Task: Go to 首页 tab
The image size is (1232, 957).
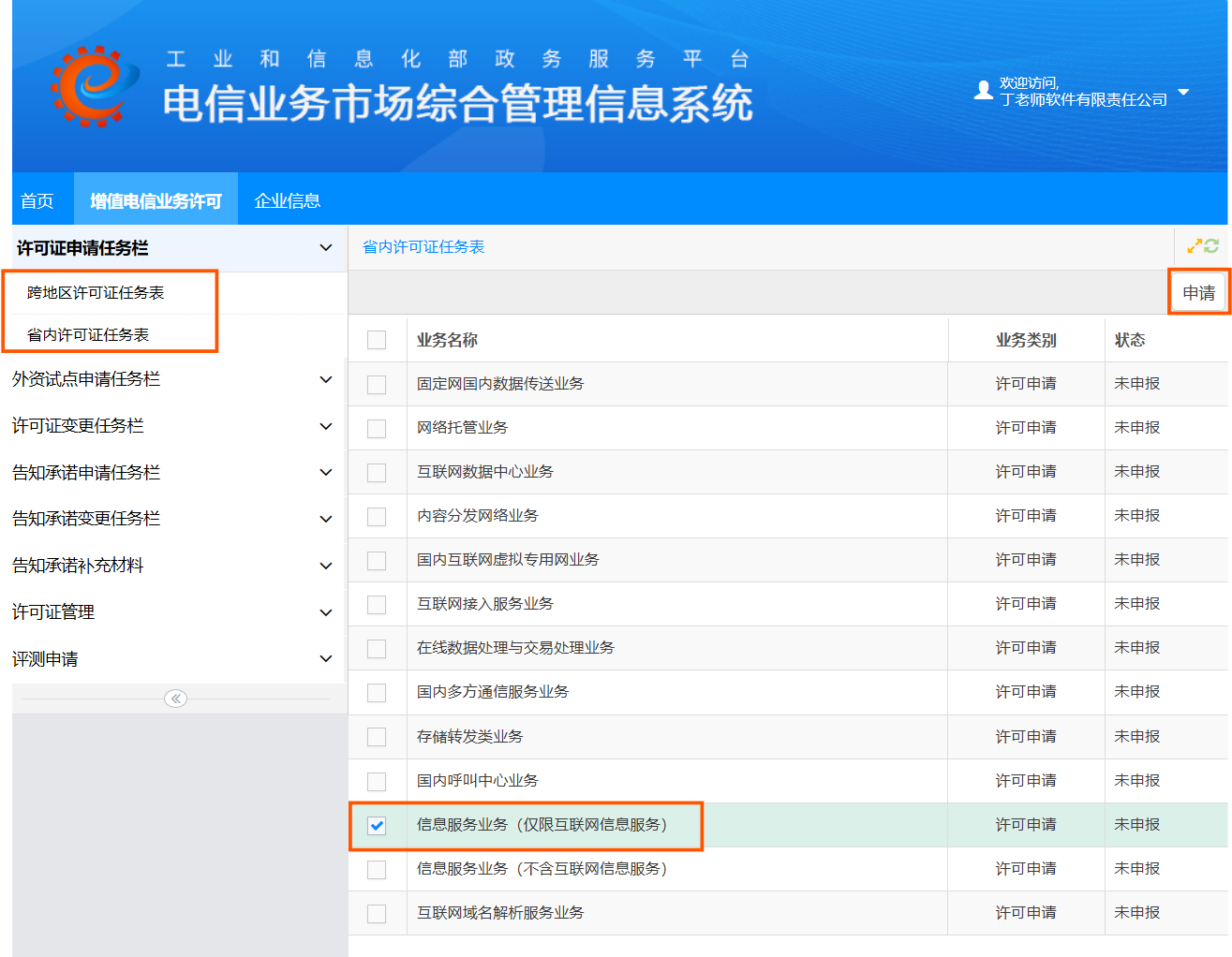Action: tap(37, 200)
